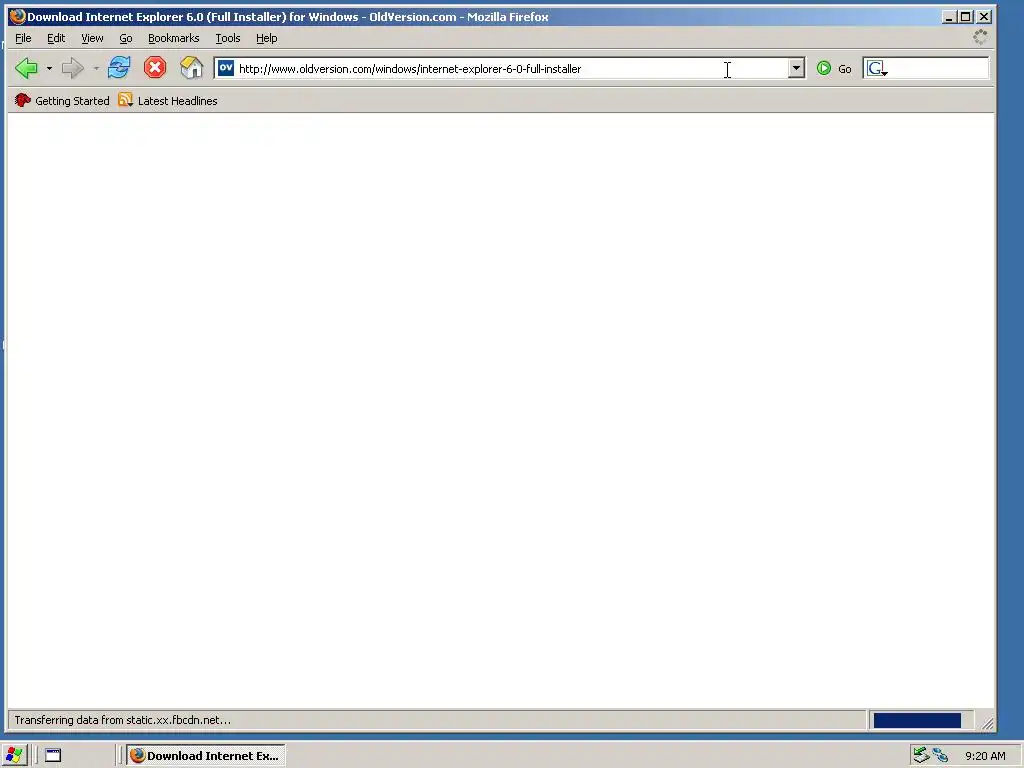
Task: Click in the Google search box
Action: click(938, 69)
